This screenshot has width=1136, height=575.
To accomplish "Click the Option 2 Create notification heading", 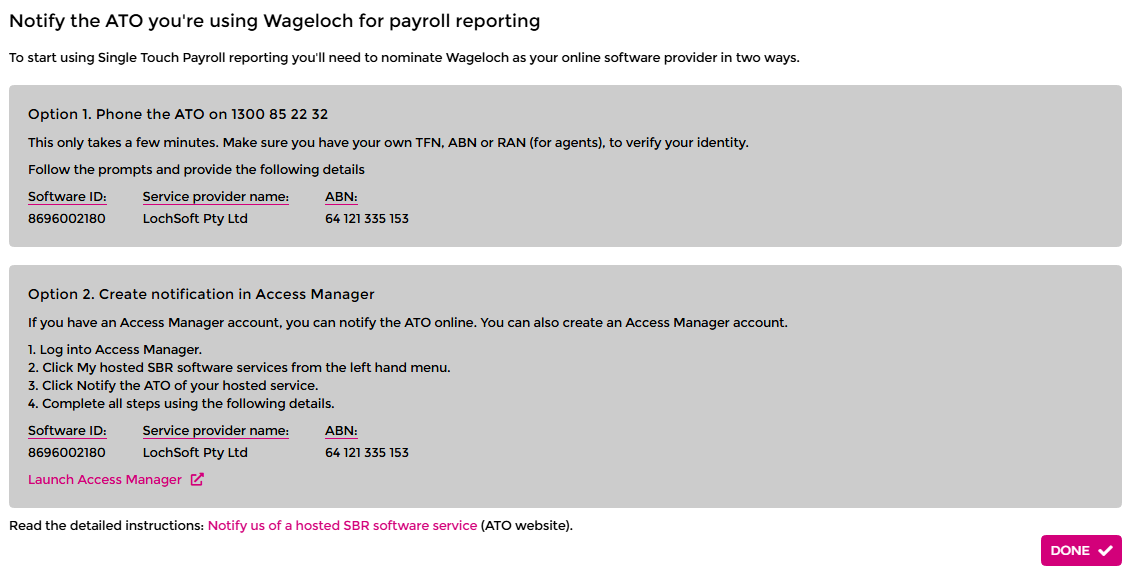I will 201,294.
